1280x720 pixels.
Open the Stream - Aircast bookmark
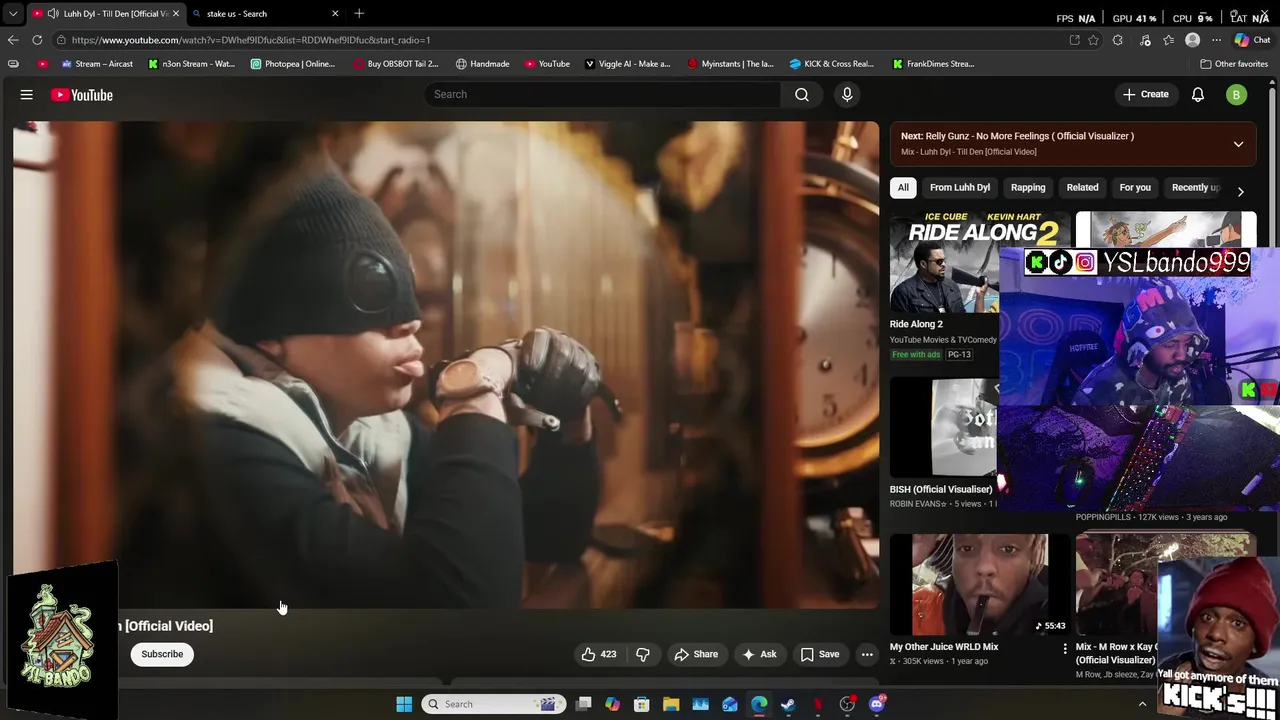(97, 64)
